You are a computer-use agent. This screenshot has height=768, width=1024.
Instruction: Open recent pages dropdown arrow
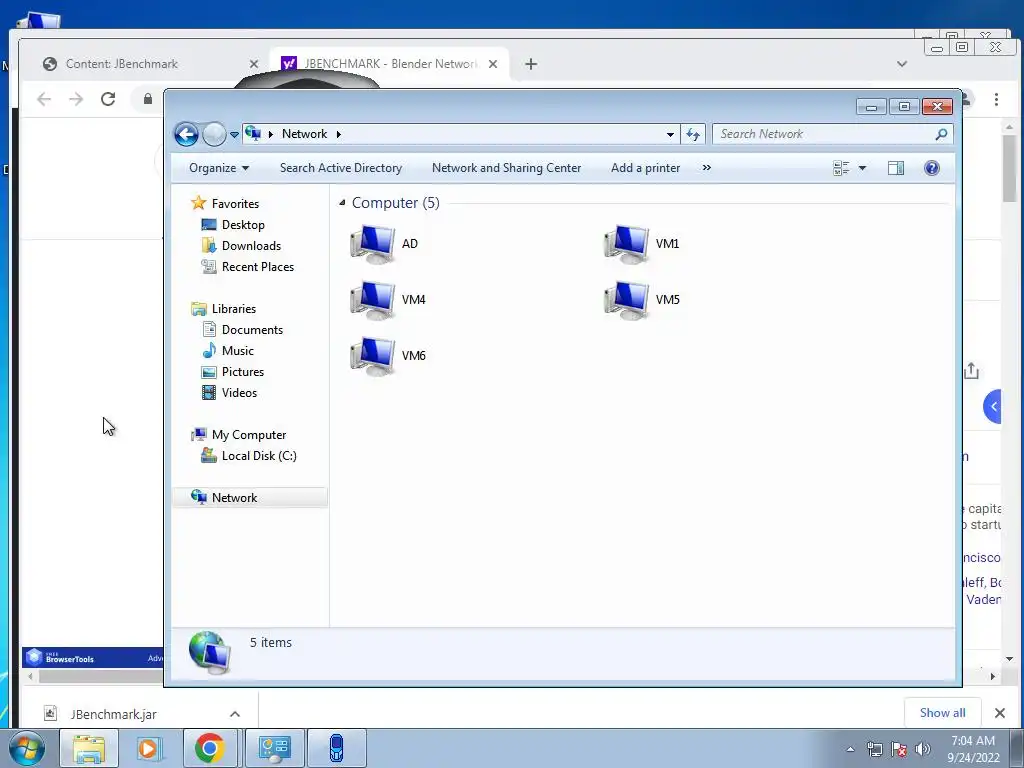pyautogui.click(x=234, y=135)
